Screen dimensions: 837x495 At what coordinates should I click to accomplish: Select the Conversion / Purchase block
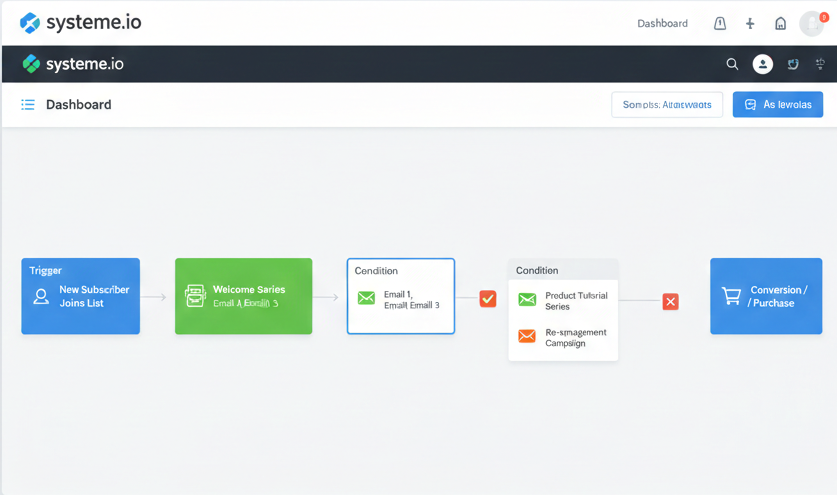click(766, 296)
